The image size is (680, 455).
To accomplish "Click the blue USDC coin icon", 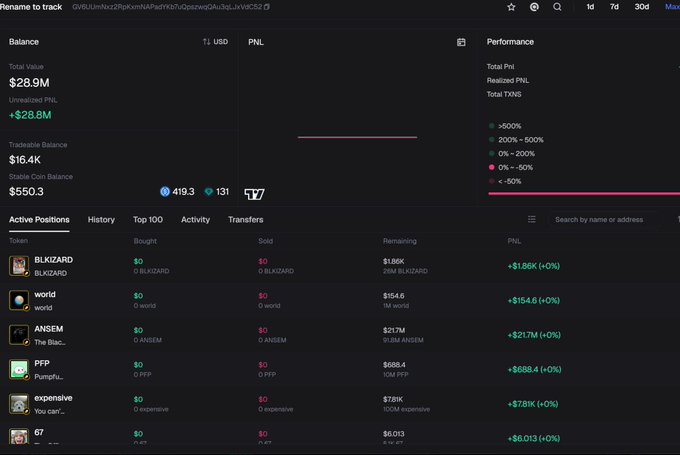I will point(165,191).
